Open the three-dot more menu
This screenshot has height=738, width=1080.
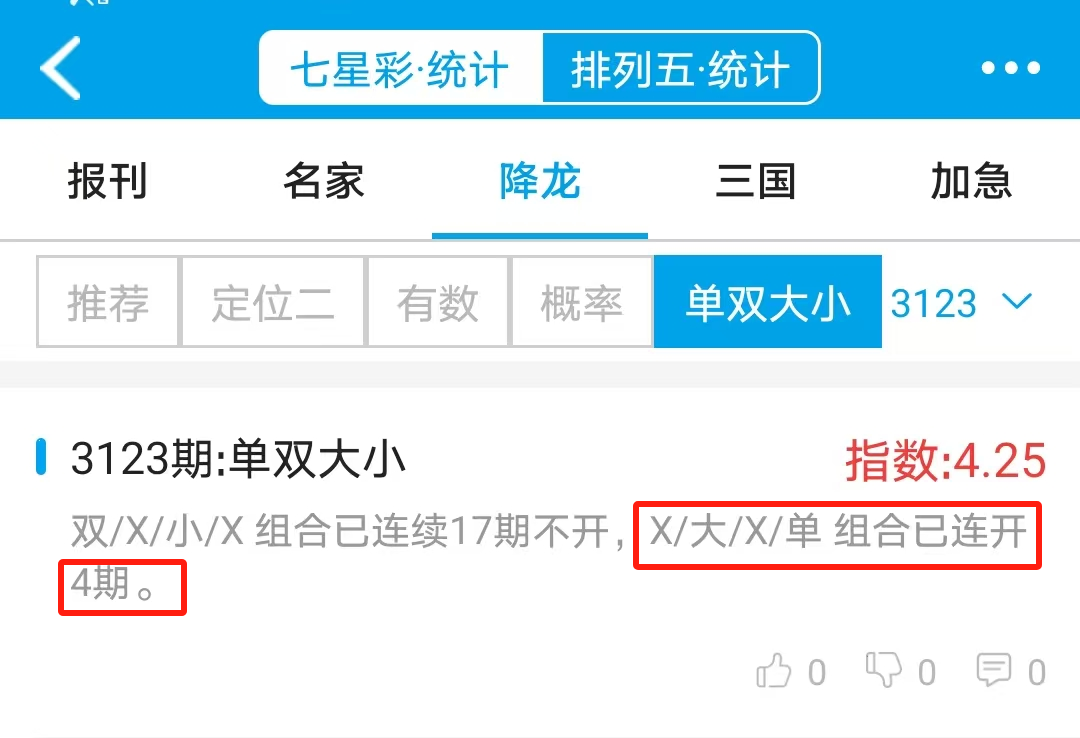point(1010,68)
